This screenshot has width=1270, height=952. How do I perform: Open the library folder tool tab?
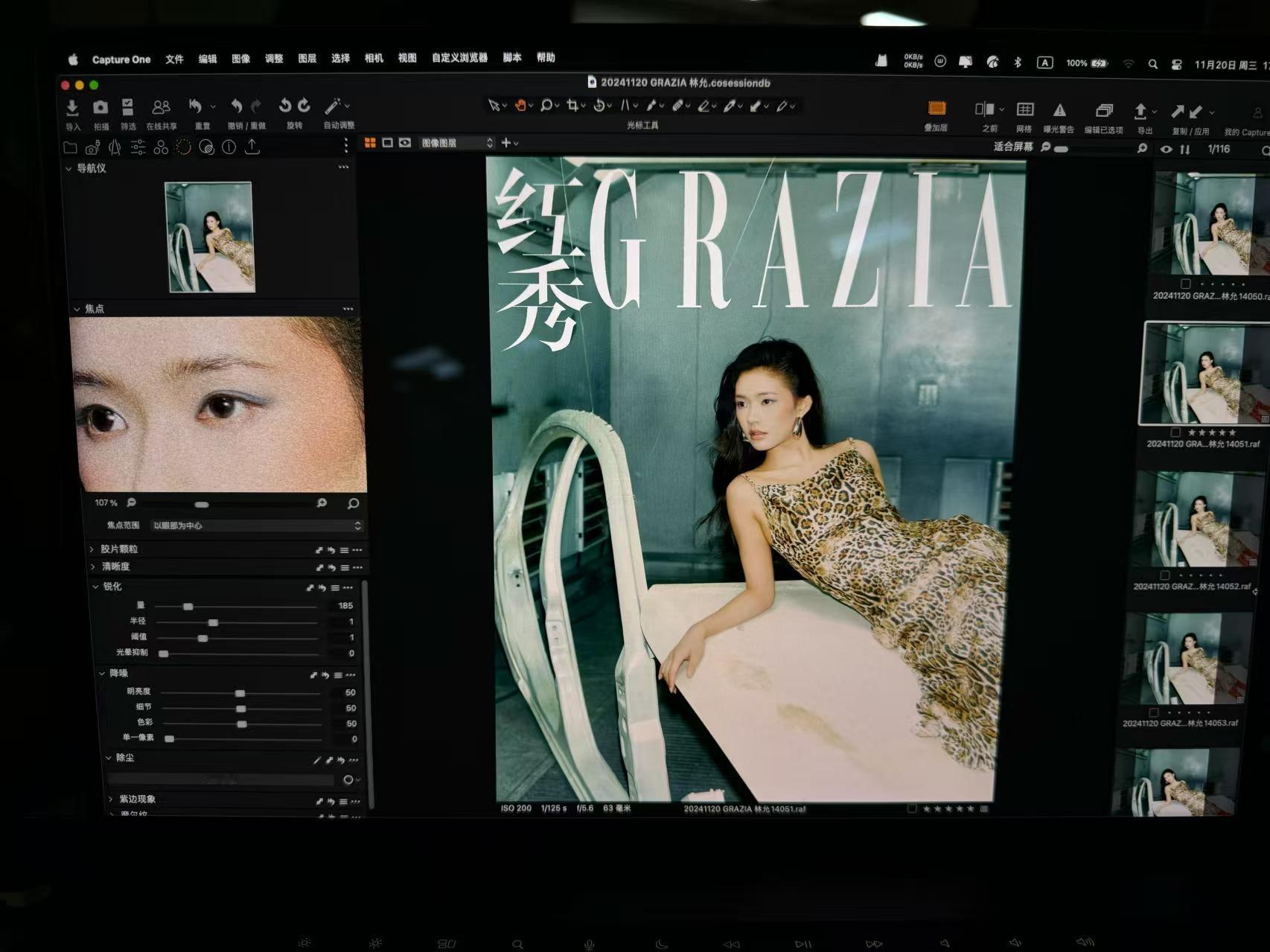[70, 147]
